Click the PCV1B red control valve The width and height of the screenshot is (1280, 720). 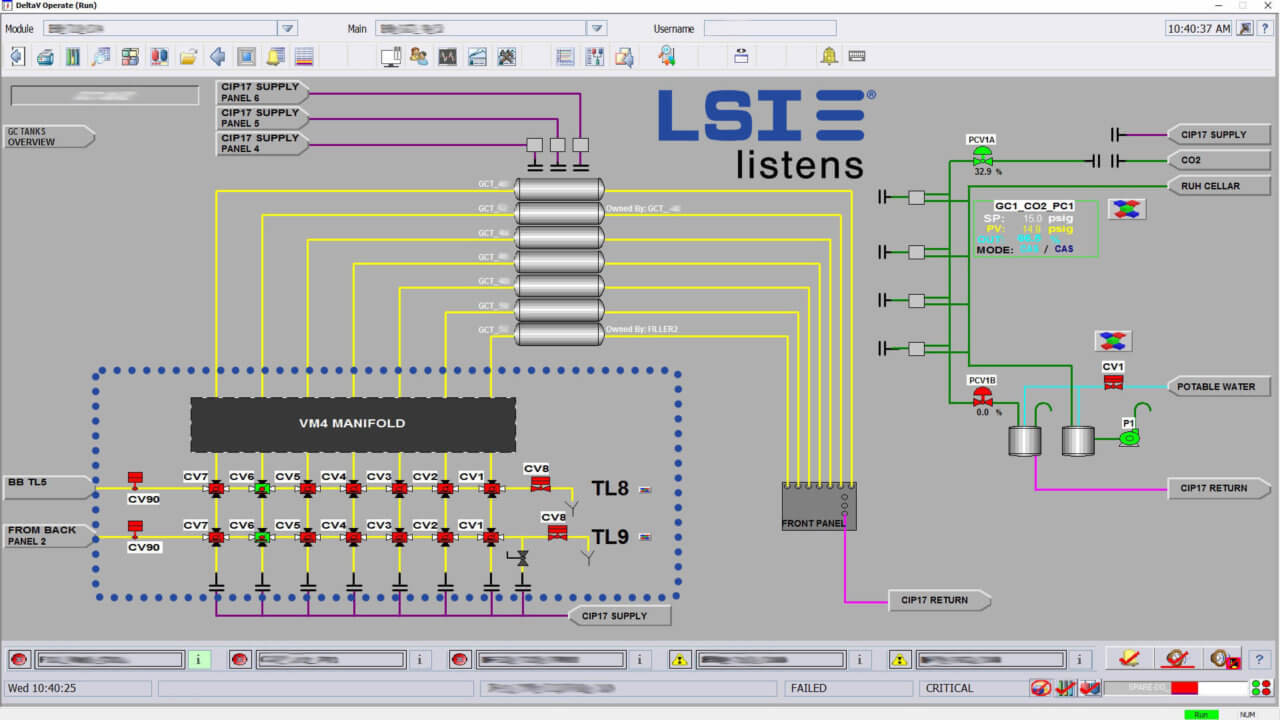[x=982, y=397]
